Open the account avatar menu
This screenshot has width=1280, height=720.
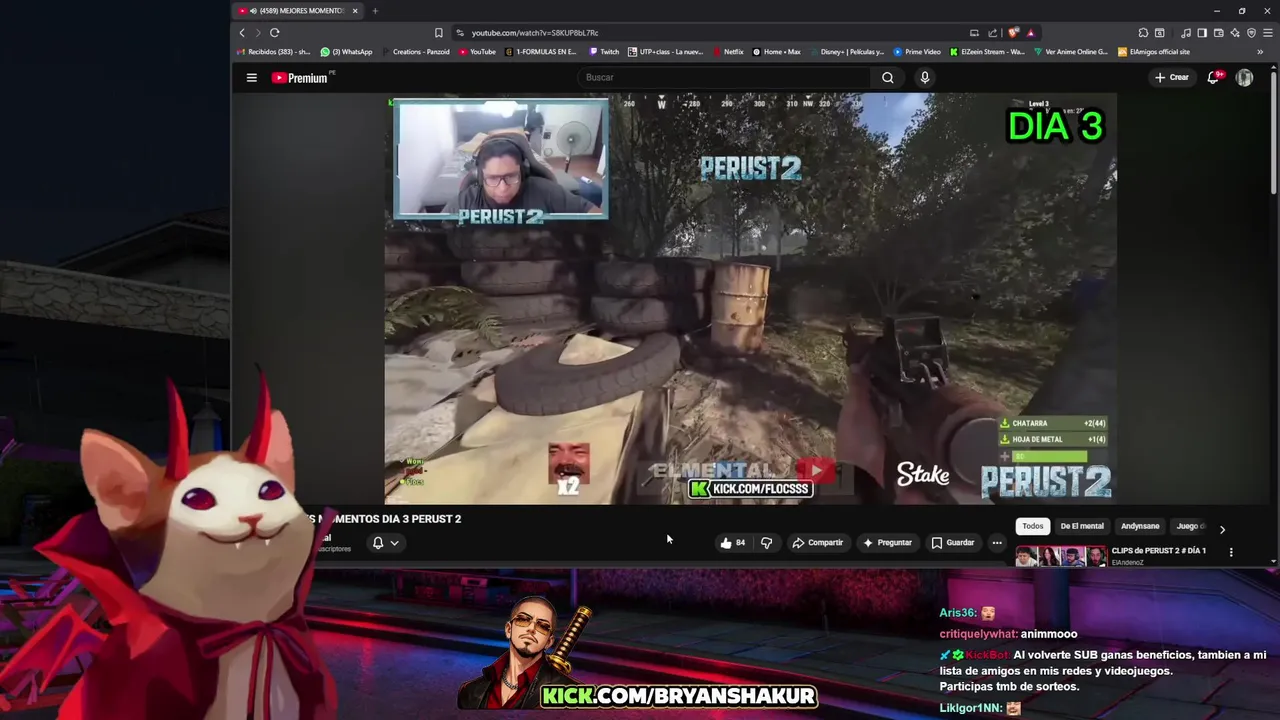coord(1244,77)
